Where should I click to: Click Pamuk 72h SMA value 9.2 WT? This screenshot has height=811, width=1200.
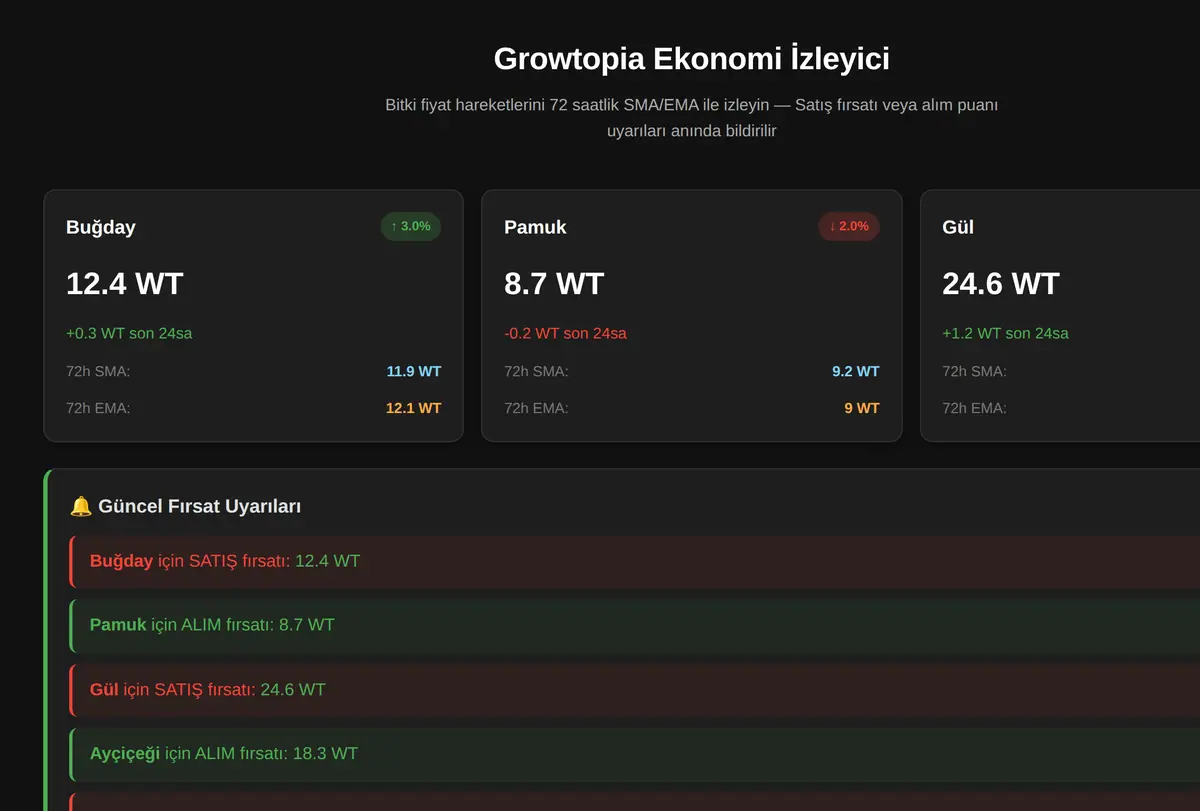pyautogui.click(x=856, y=371)
